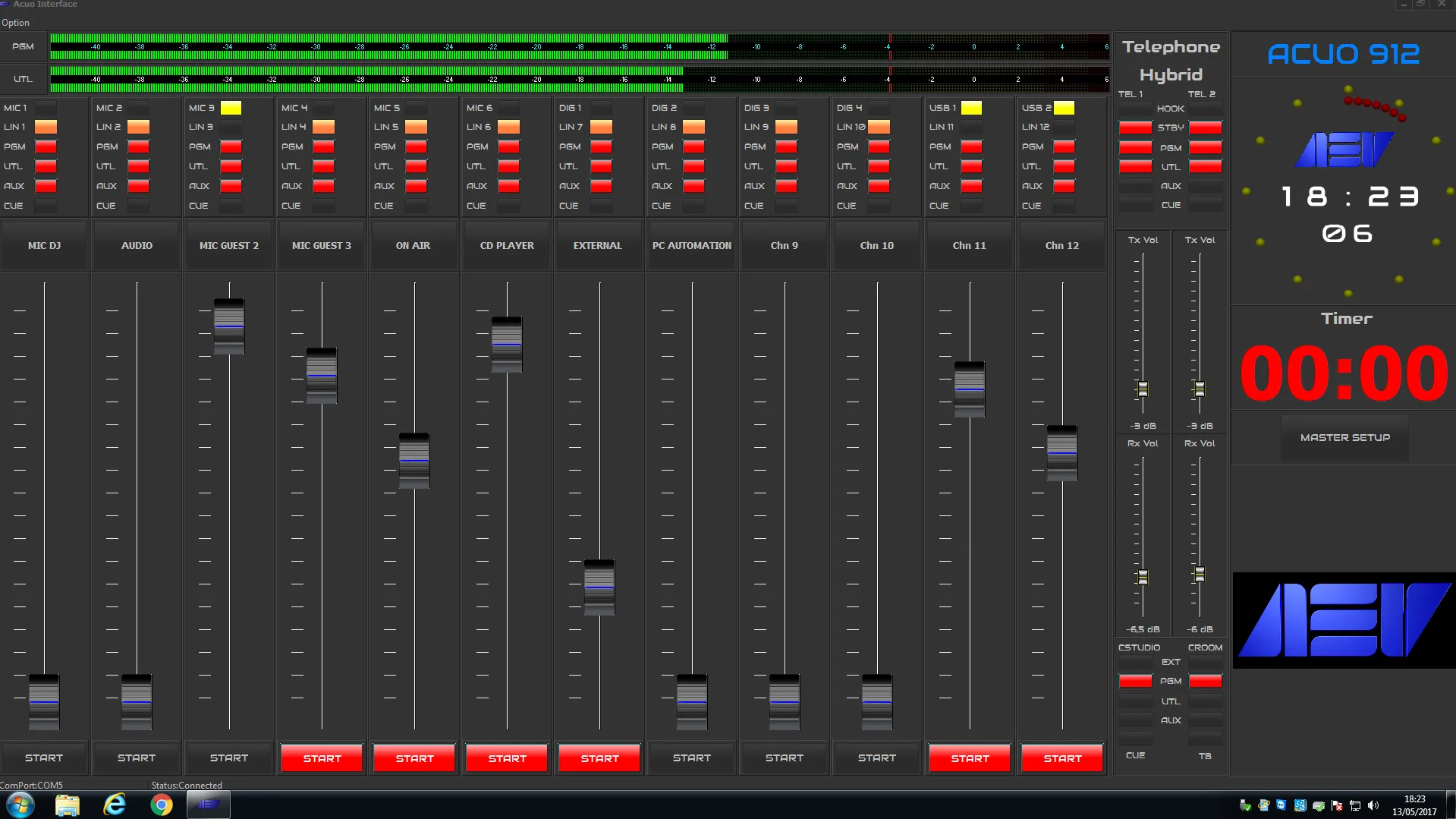Toggle TEL 2 PGM bus button
1456x819 pixels.
tap(1206, 147)
